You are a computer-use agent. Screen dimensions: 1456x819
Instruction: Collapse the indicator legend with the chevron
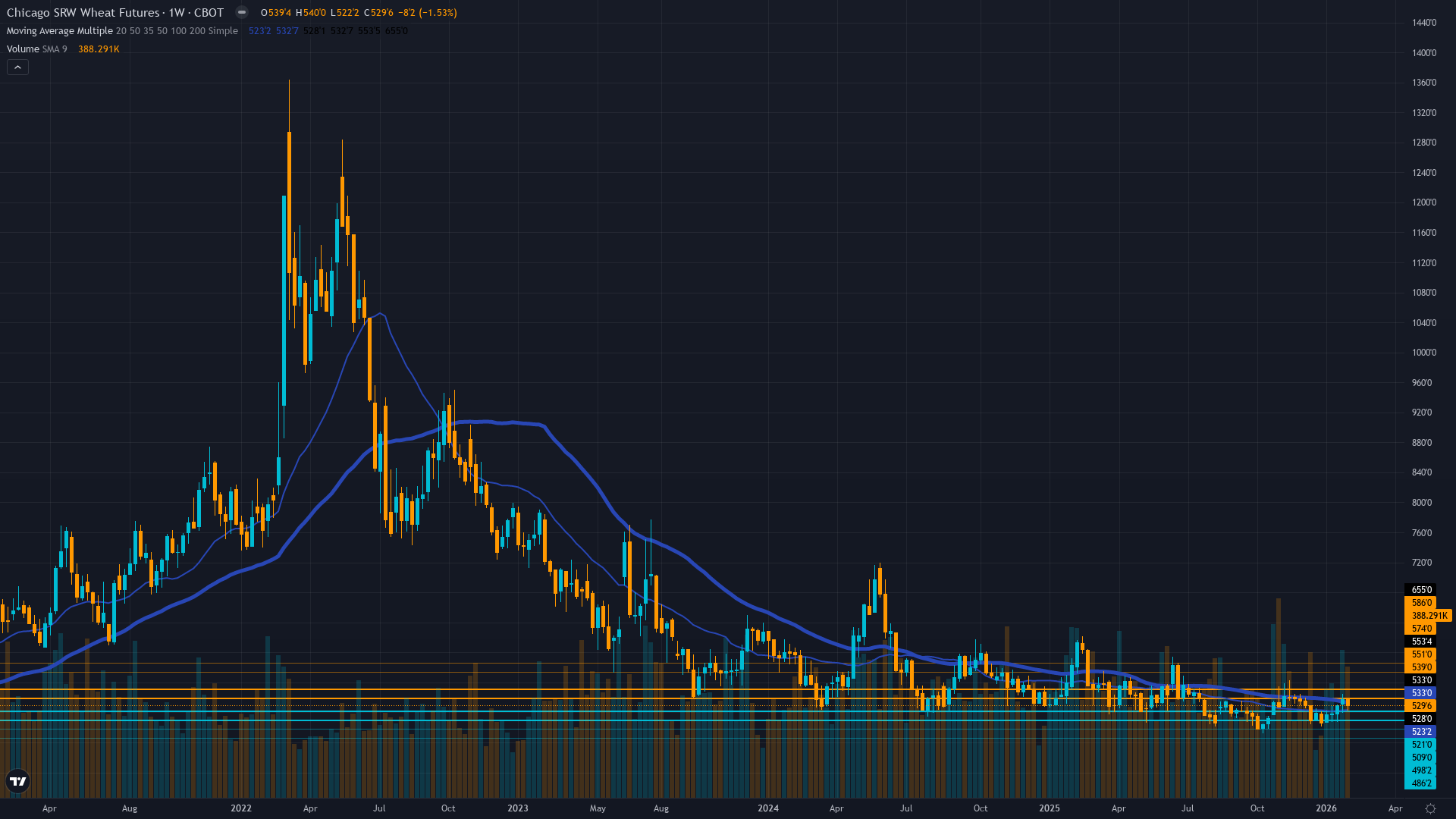coord(17,67)
